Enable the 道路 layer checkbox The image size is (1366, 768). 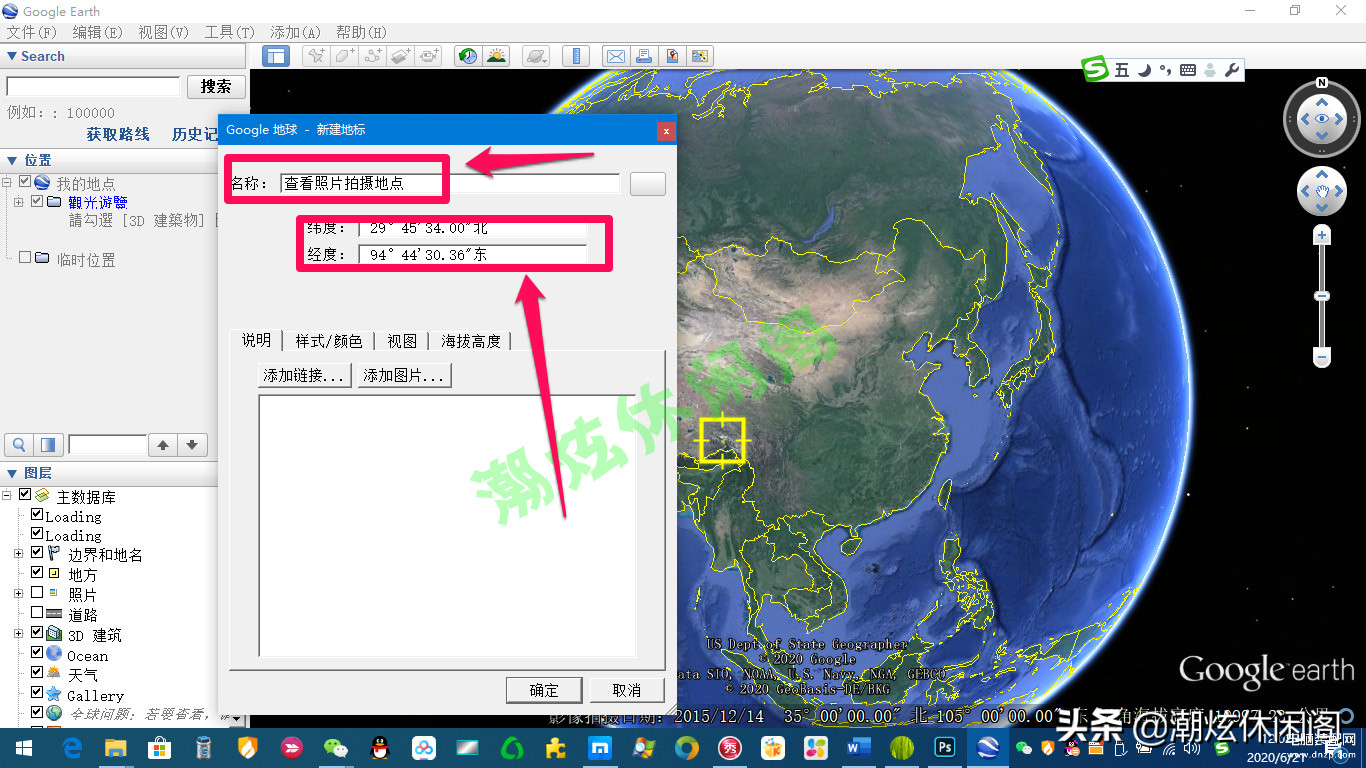coord(37,613)
